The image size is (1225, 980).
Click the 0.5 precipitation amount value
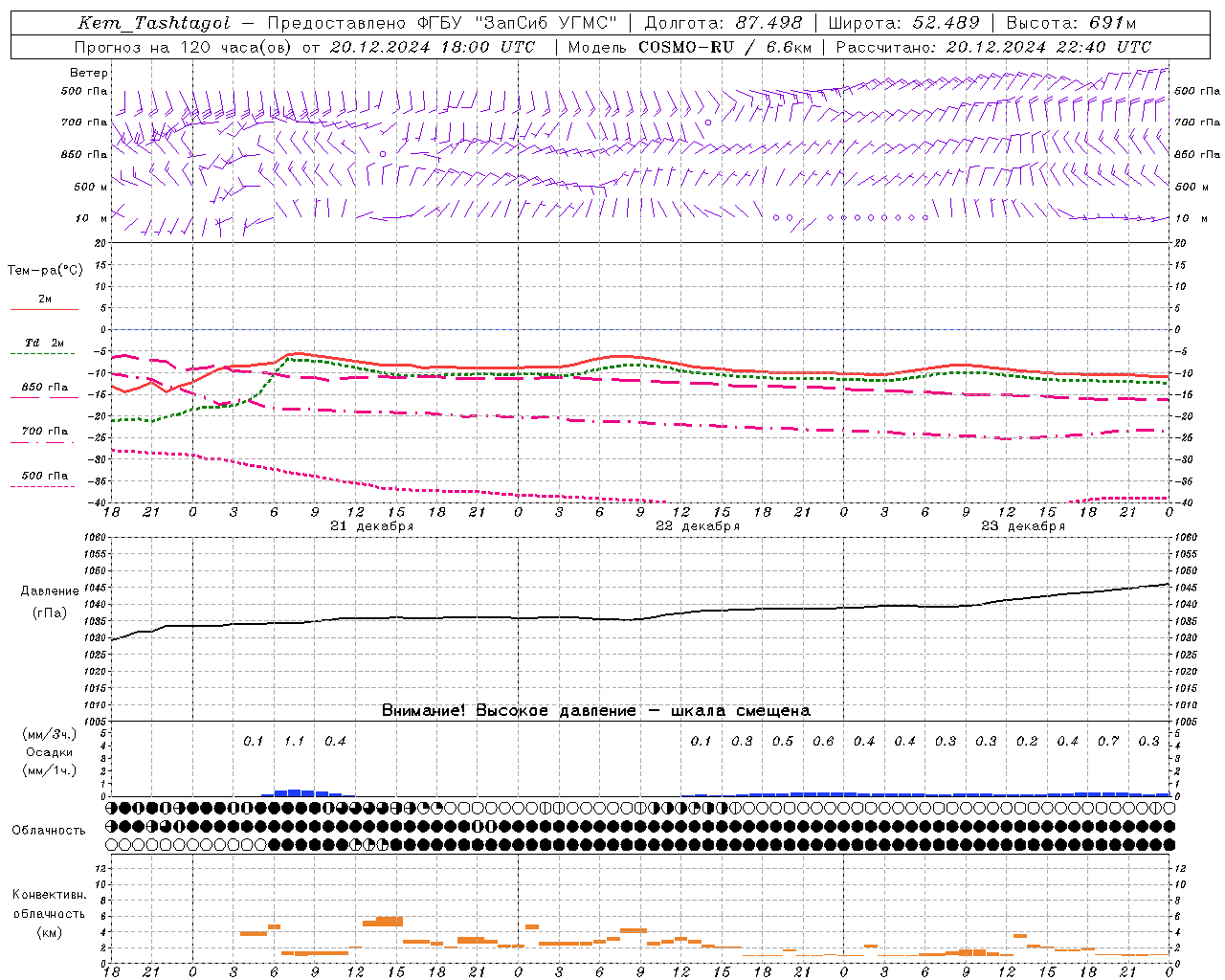[783, 741]
